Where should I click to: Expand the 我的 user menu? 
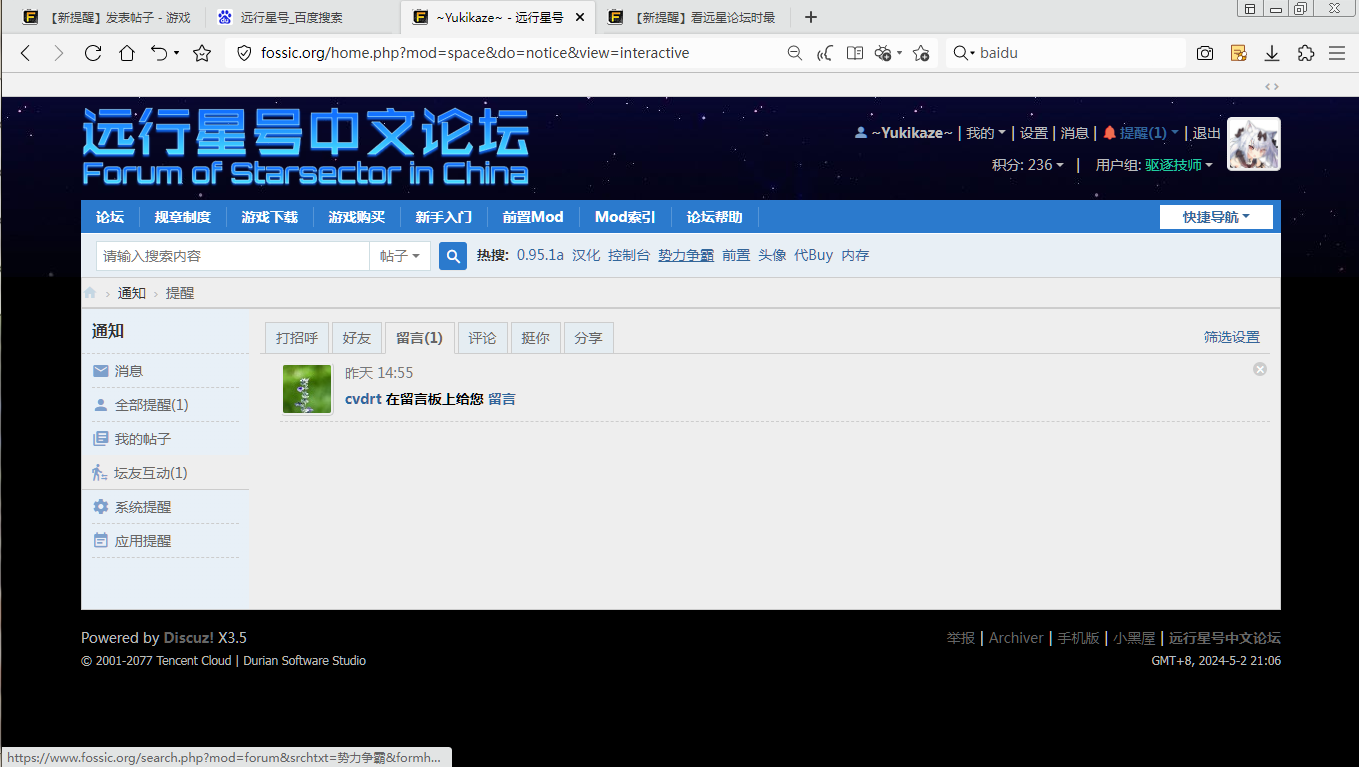(x=986, y=133)
